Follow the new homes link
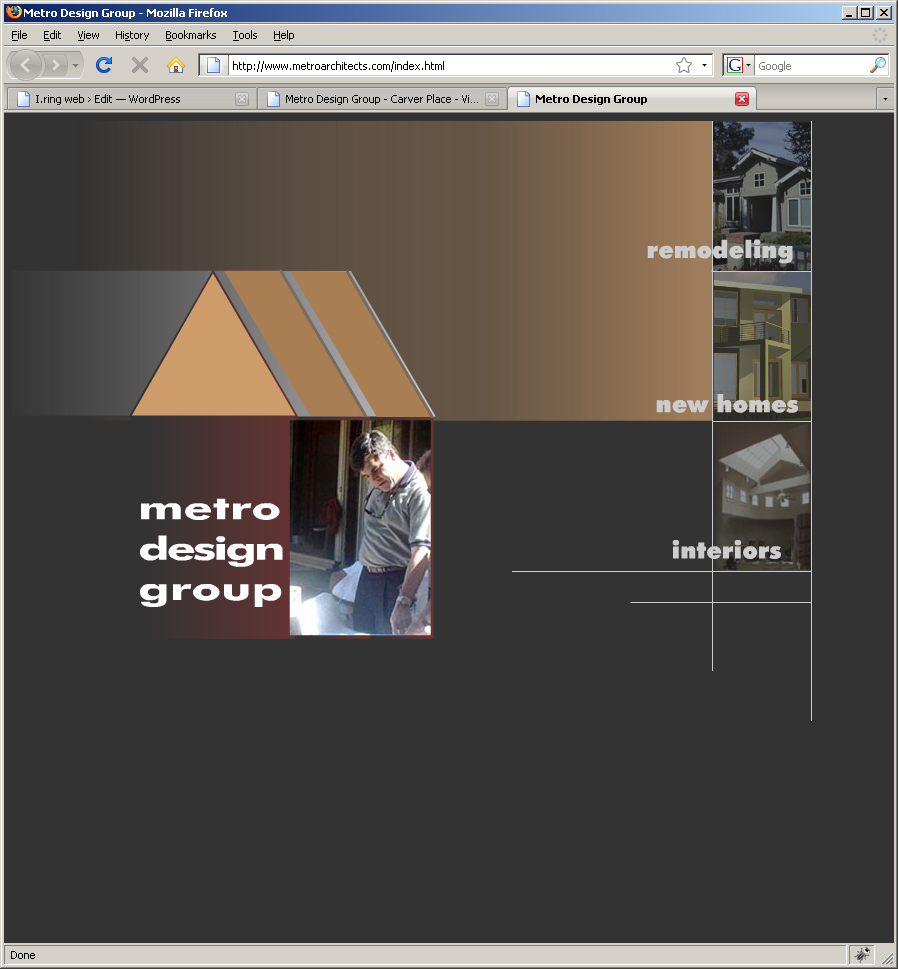The image size is (898, 969). pos(727,404)
